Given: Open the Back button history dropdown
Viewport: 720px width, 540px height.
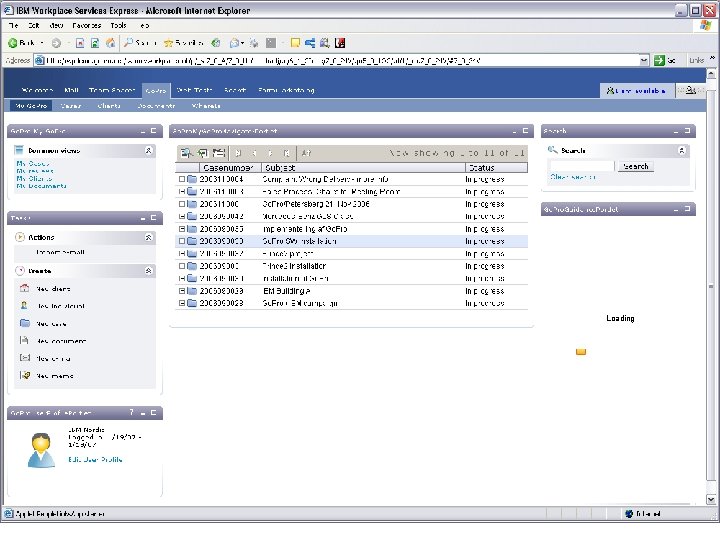Looking at the screenshot, I should pos(42,43).
